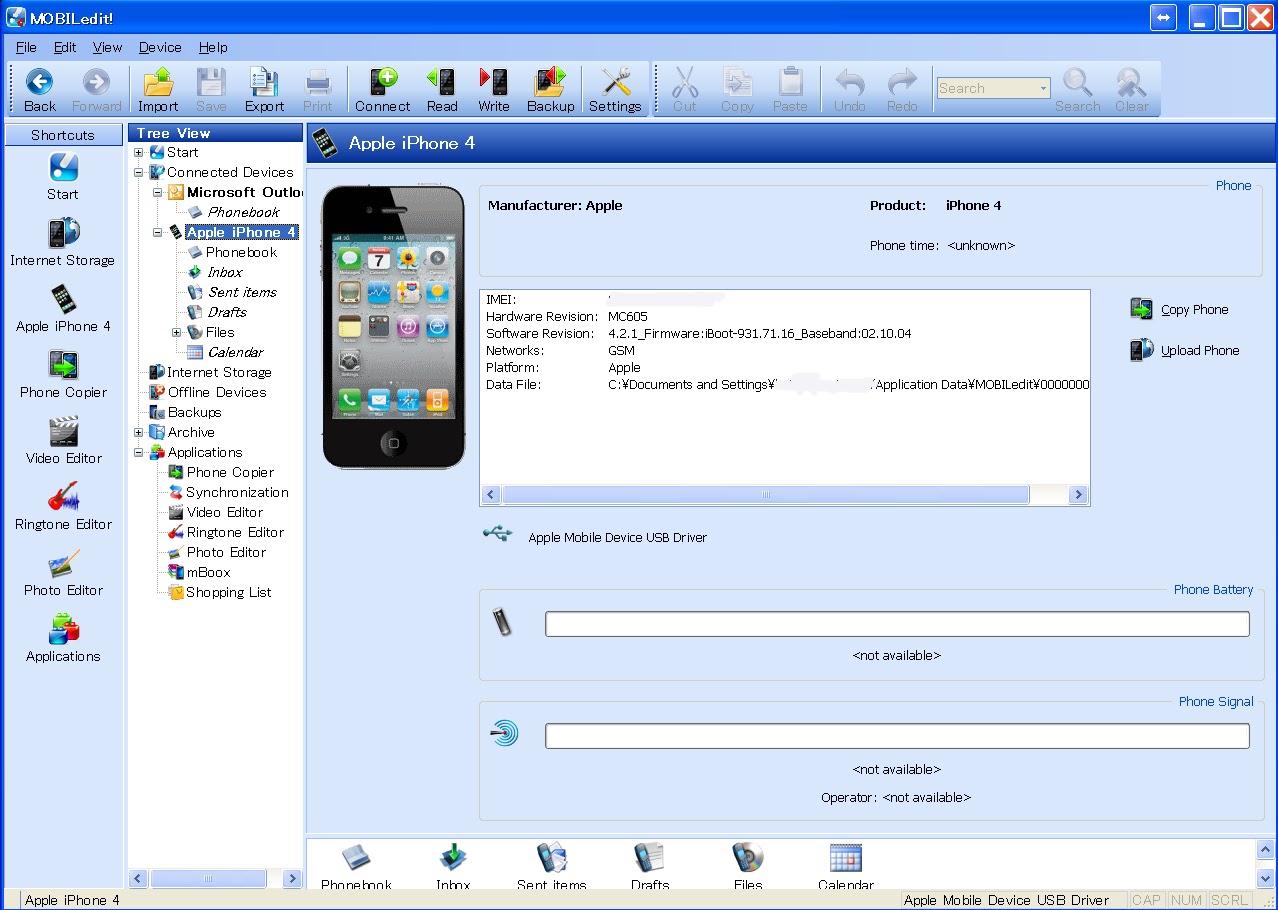The image size is (1278, 910).
Task: Launch Video Editor from Shortcuts
Action: pos(63,440)
